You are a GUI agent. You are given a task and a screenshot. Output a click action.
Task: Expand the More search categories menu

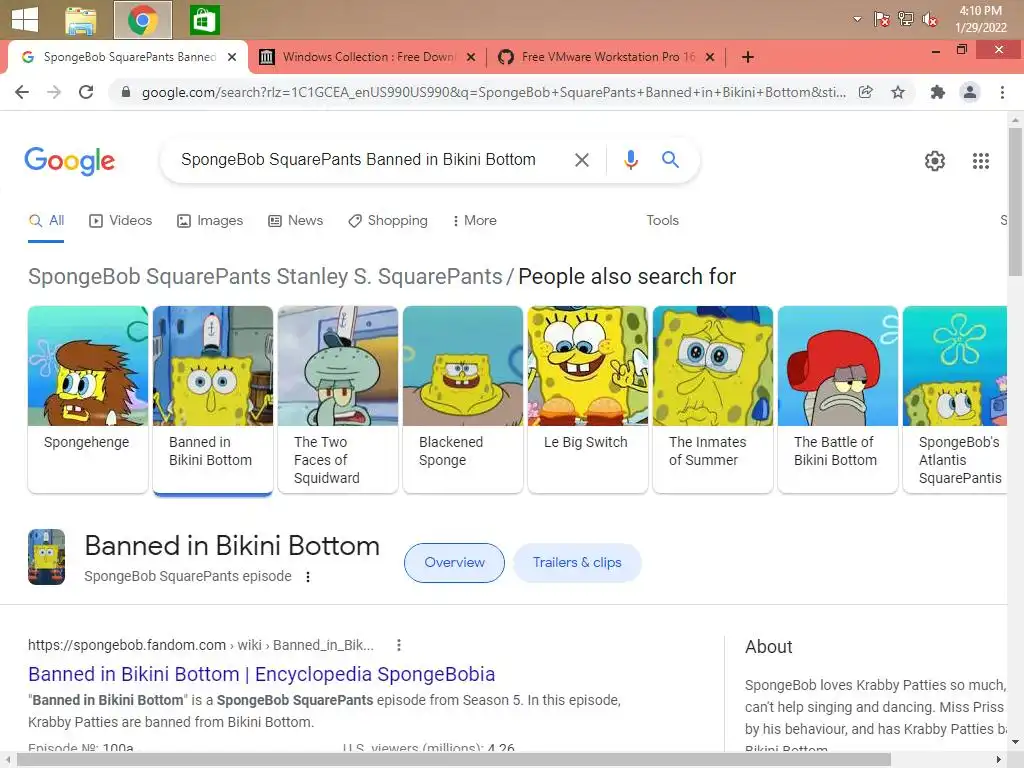pyautogui.click(x=474, y=221)
